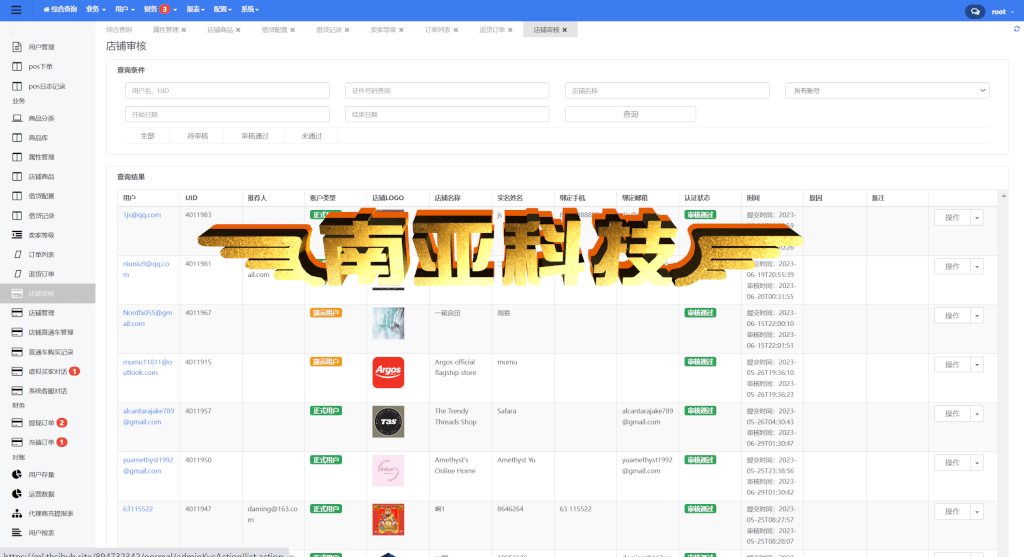The width and height of the screenshot is (1024, 557).
Task: Expand the 所有账号 account dropdown
Action: point(887,91)
